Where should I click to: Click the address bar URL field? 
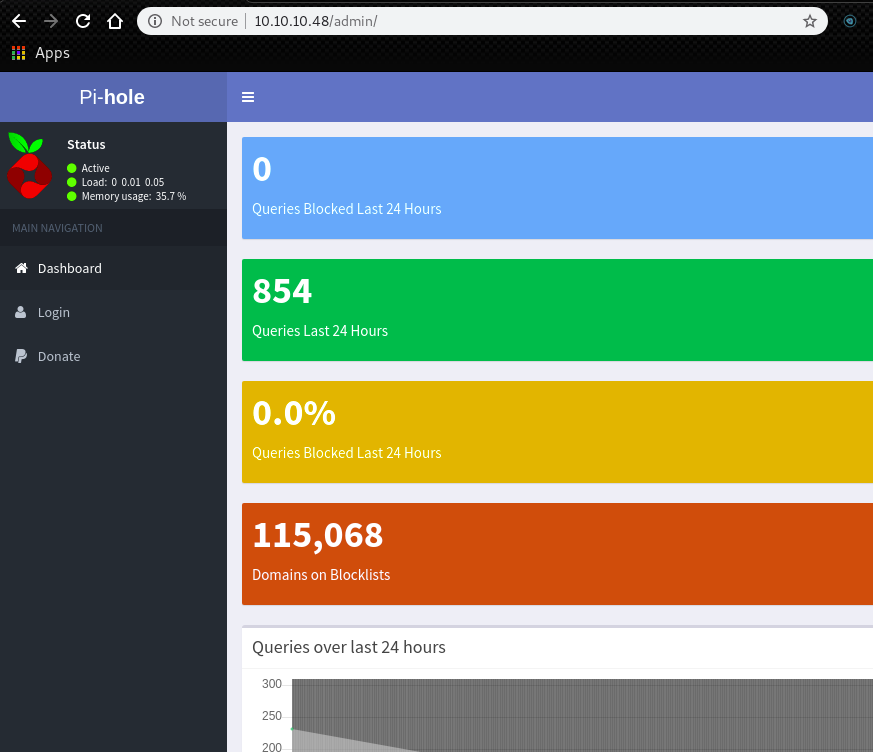[500, 21]
